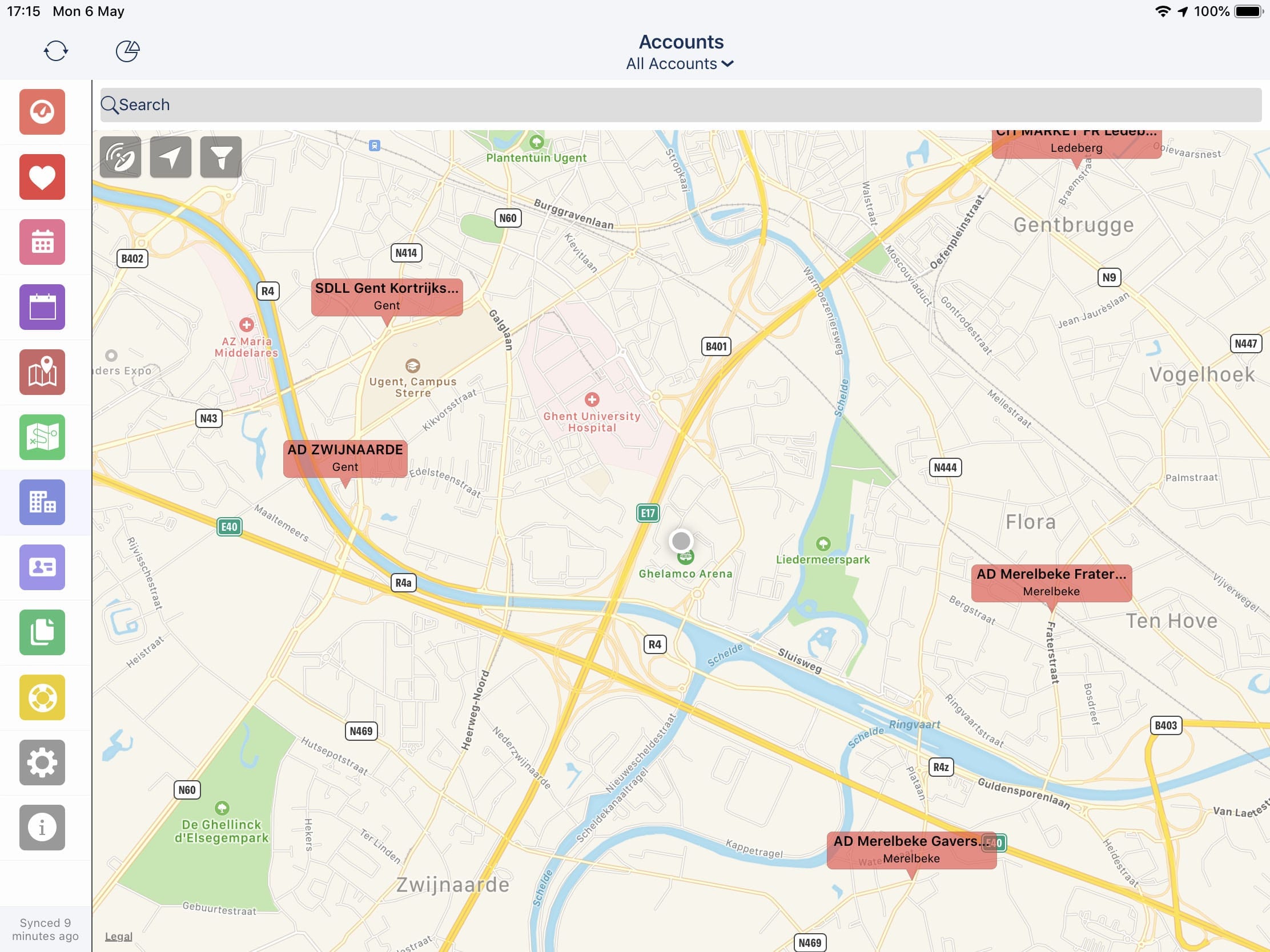Tap the N414 road shield
The height and width of the screenshot is (952, 1270).
coord(407,253)
